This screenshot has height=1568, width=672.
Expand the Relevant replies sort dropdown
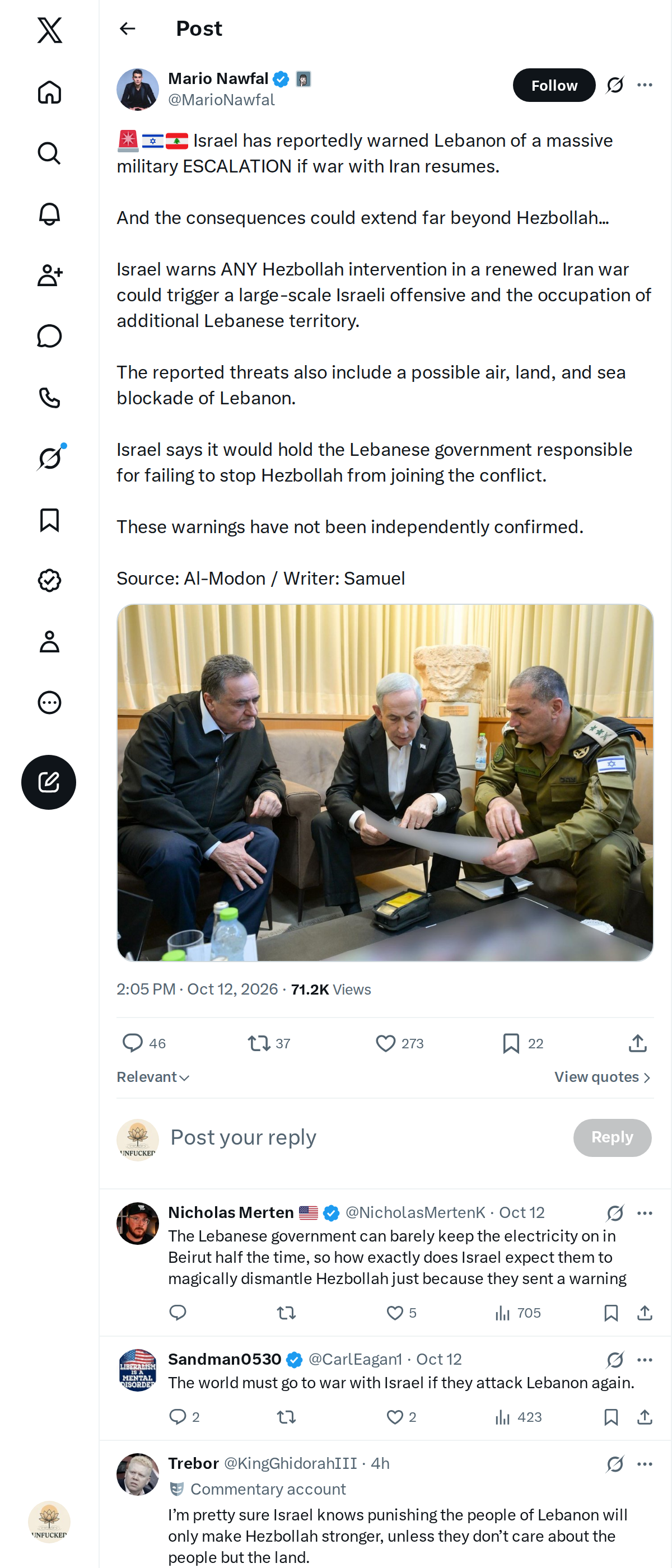[x=153, y=1077]
